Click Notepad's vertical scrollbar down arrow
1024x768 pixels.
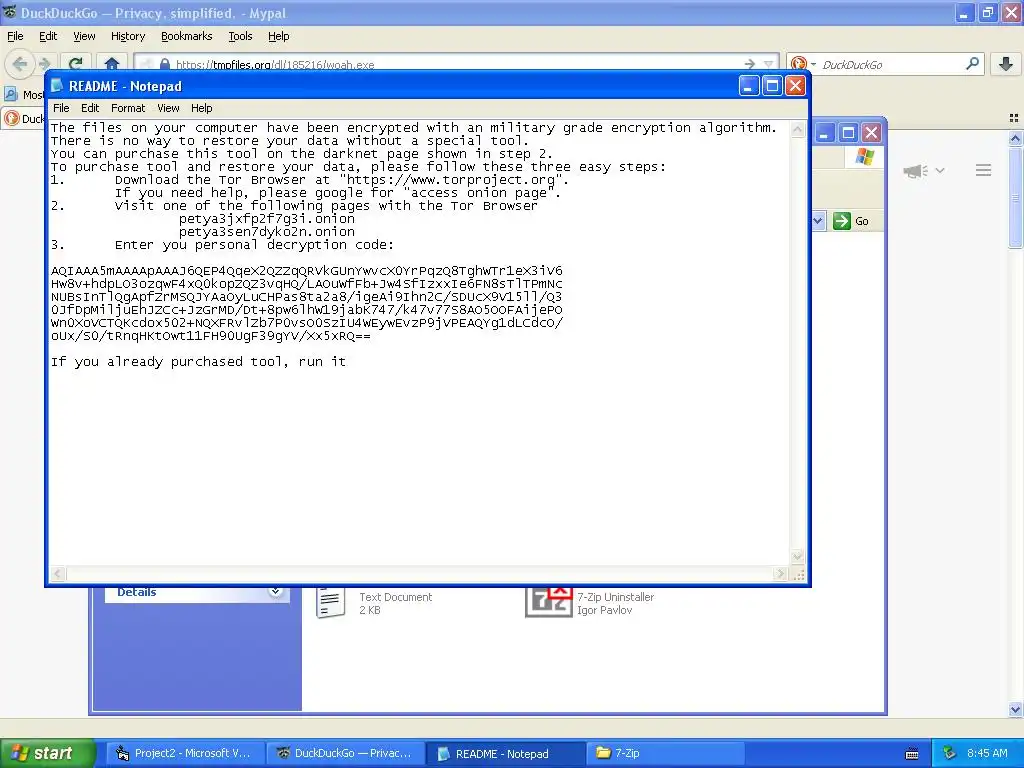[797, 556]
